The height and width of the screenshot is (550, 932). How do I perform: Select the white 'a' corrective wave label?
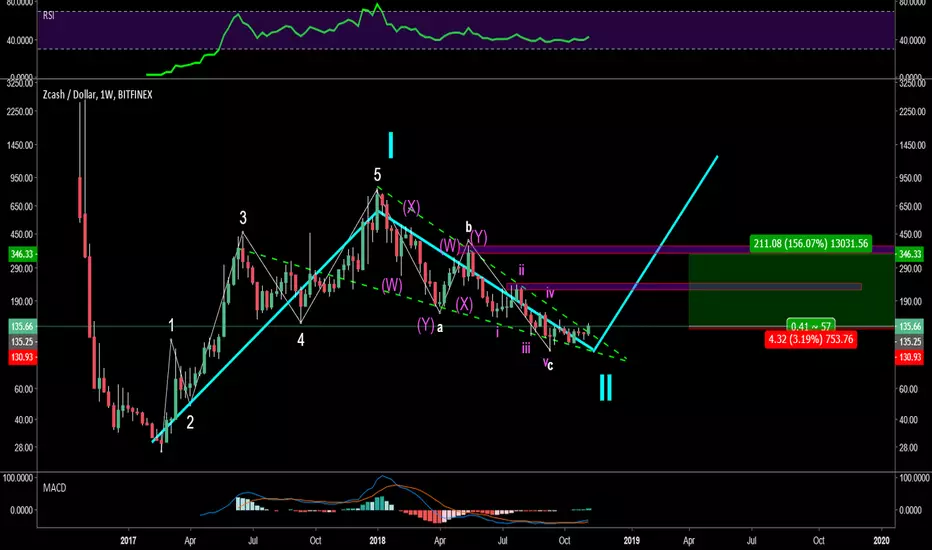[x=440, y=327]
